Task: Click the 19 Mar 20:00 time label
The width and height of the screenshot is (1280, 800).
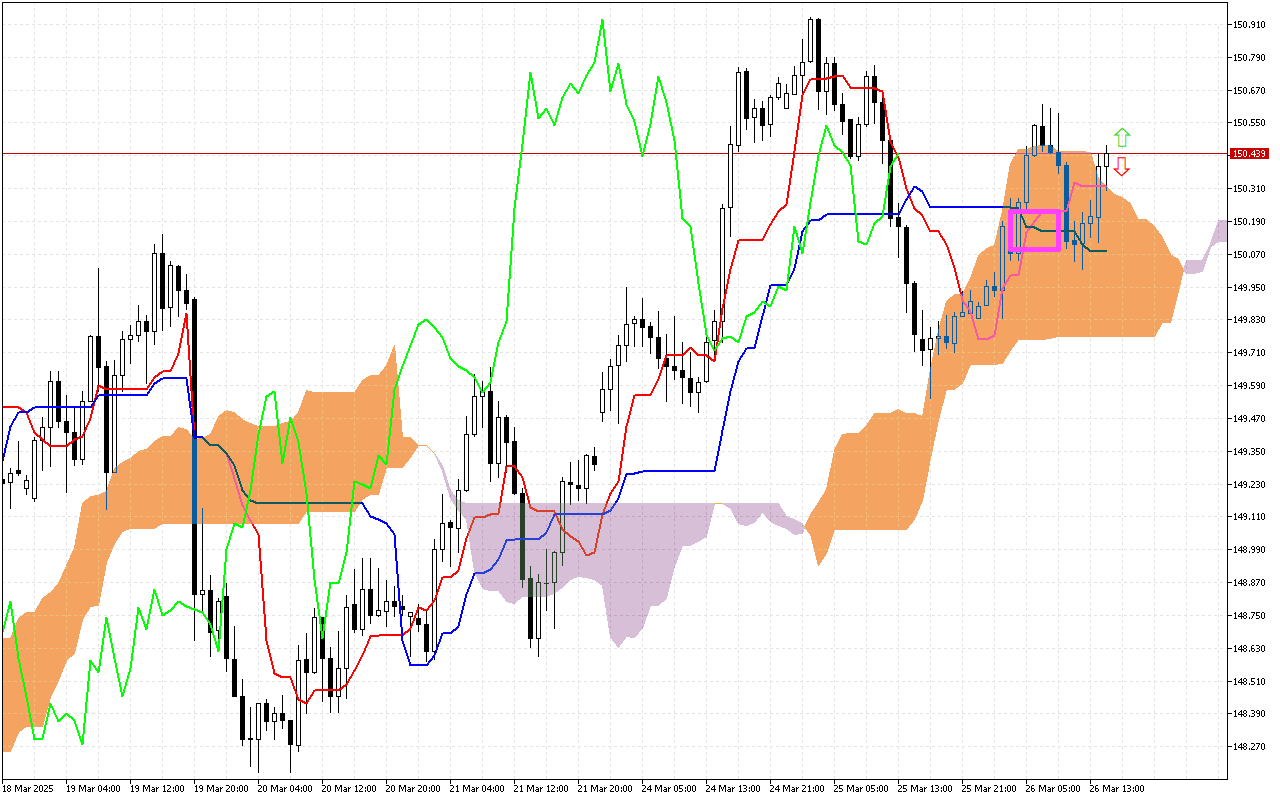Action: click(x=221, y=788)
